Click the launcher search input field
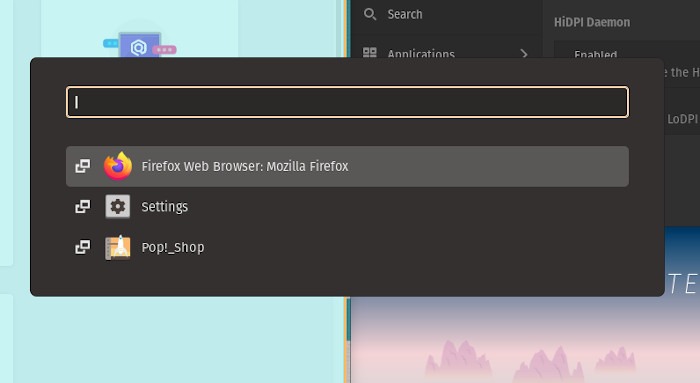Screen dimensions: 700x383 pyautogui.click(x=347, y=102)
